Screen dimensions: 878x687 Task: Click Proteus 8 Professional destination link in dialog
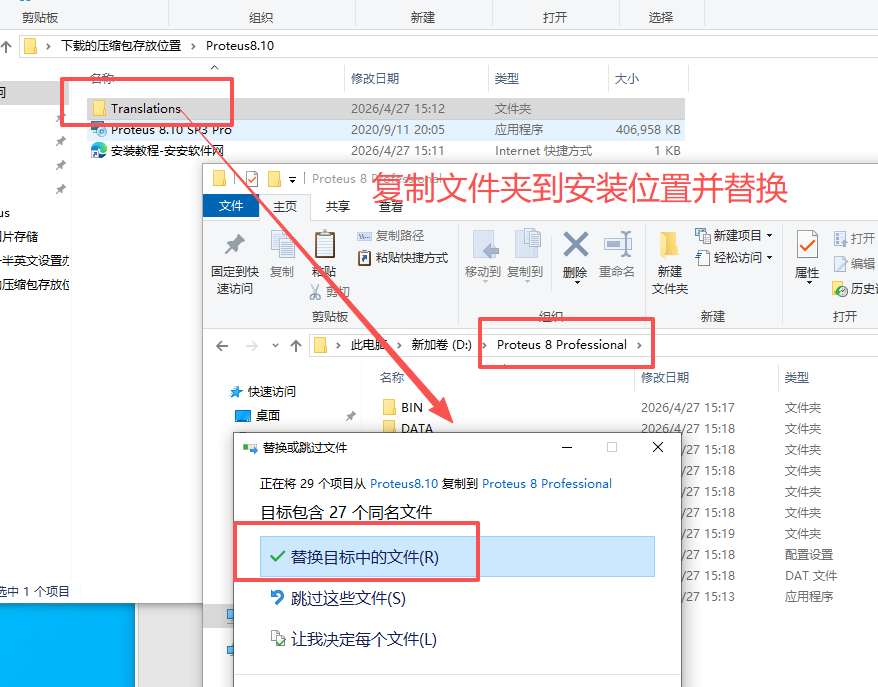[x=547, y=483]
